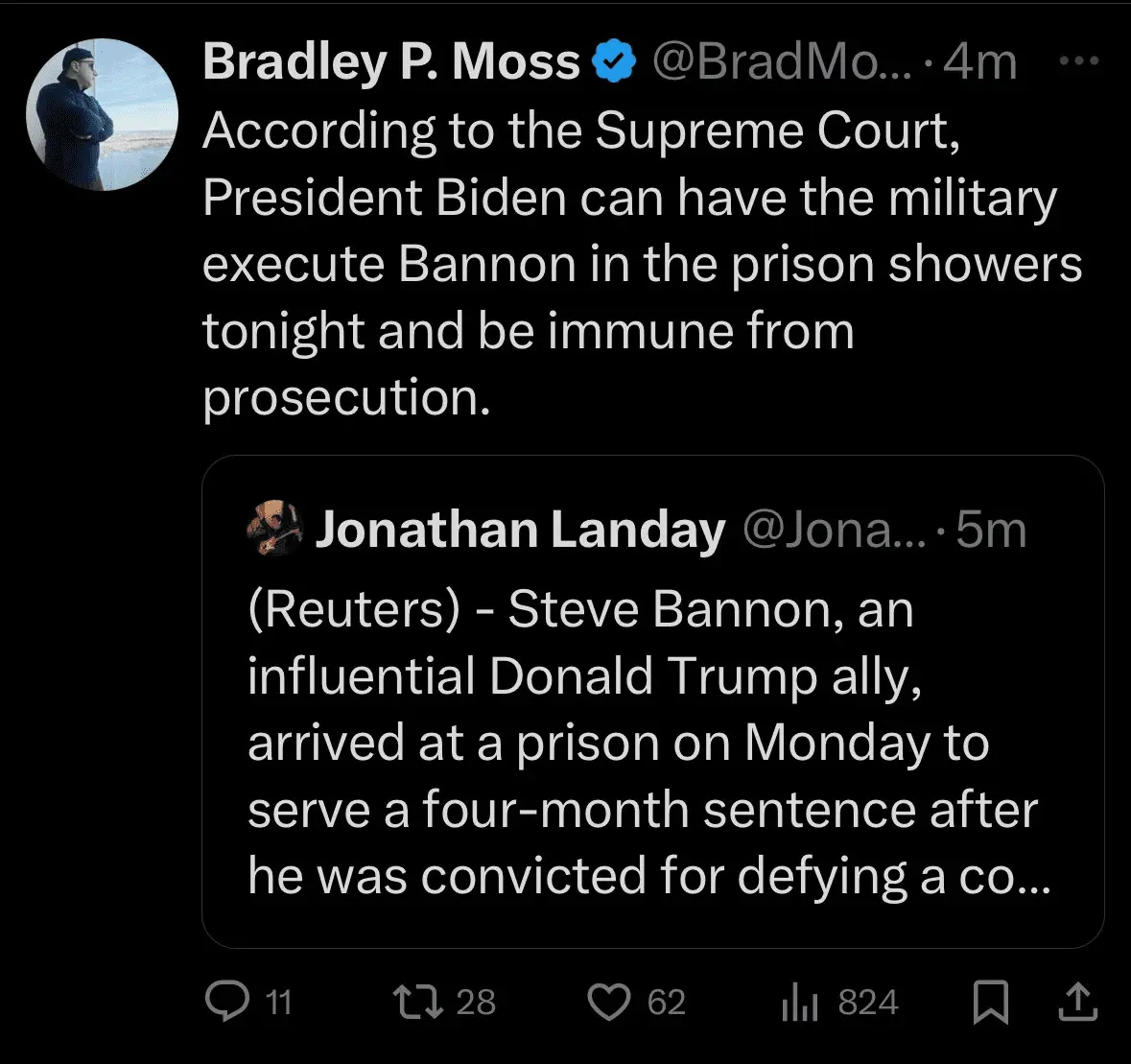Repost this tweet using the retweet icon

point(418,1002)
